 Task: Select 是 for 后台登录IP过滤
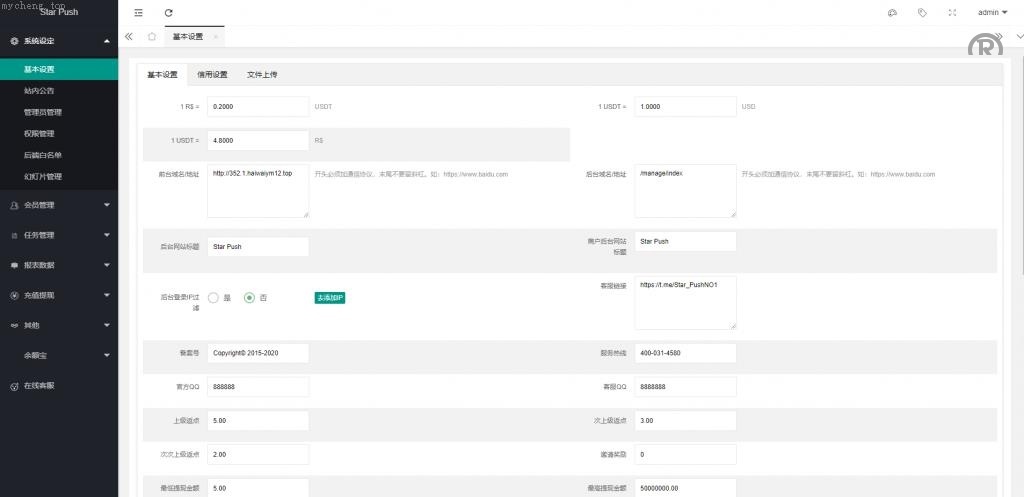pos(213,298)
